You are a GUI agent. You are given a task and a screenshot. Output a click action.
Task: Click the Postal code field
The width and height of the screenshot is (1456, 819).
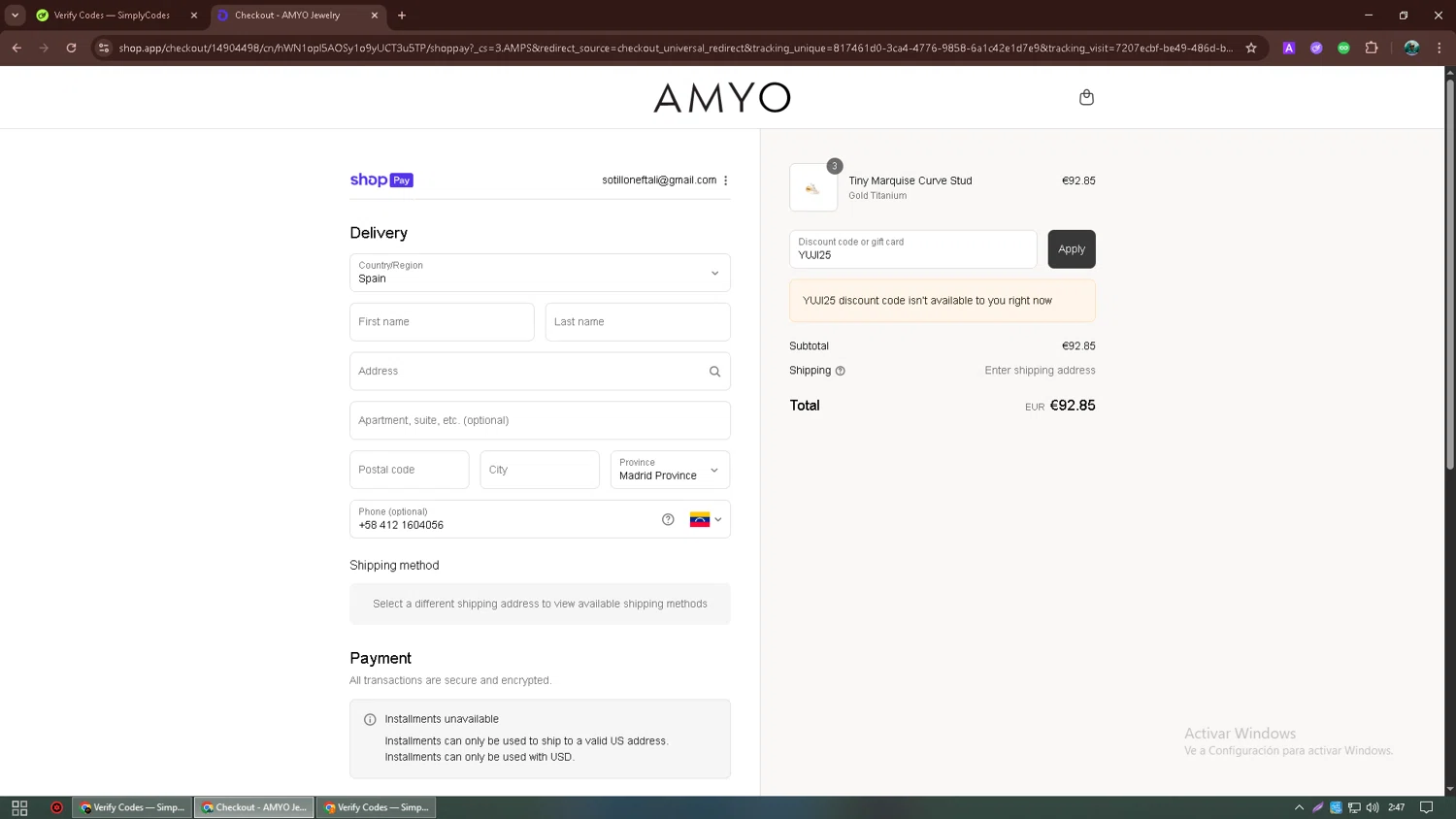[x=410, y=470]
